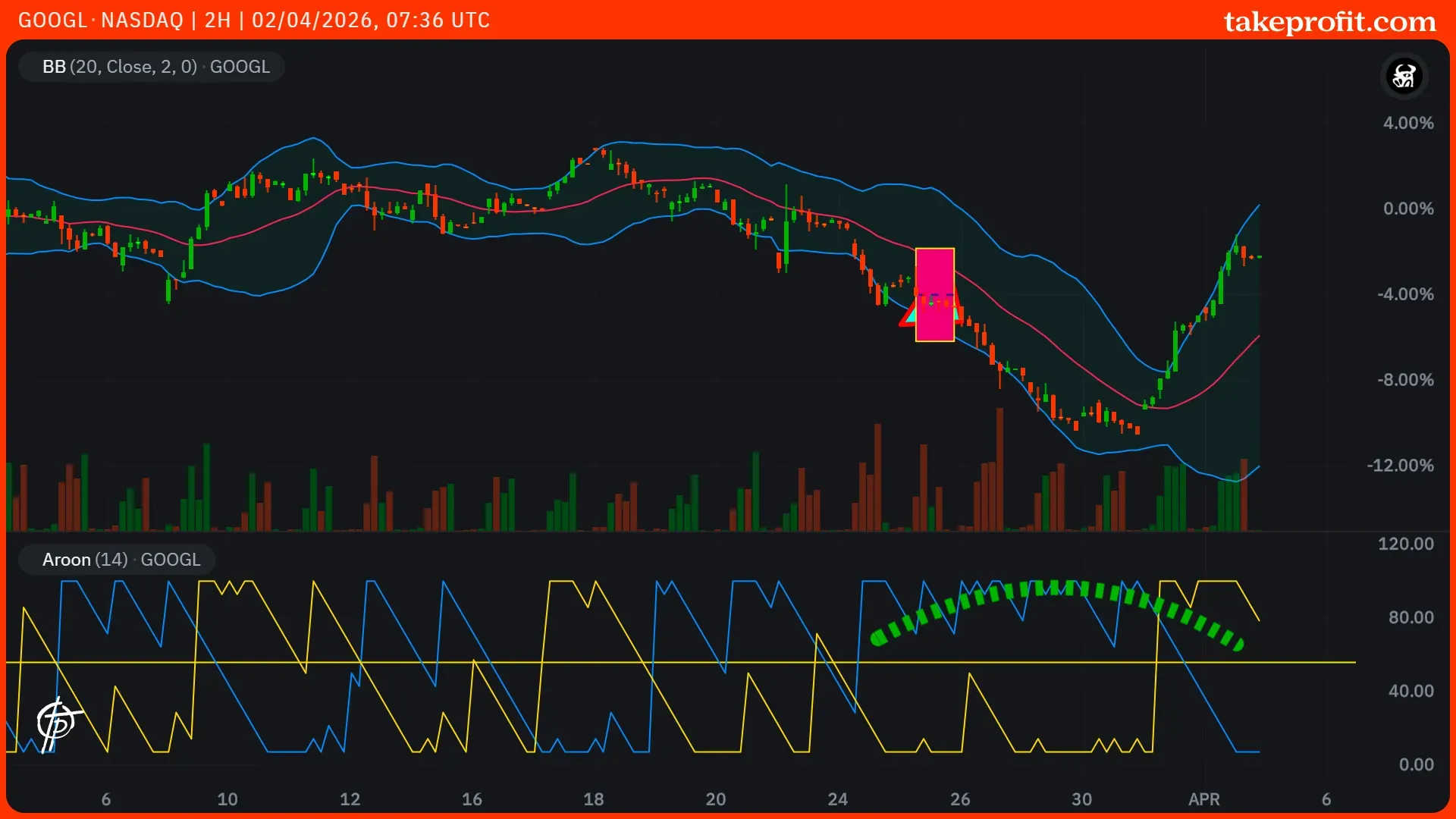Screen dimensions: 1456x819
Task: Click the 26 date marker on time axis
Action: tap(960, 799)
